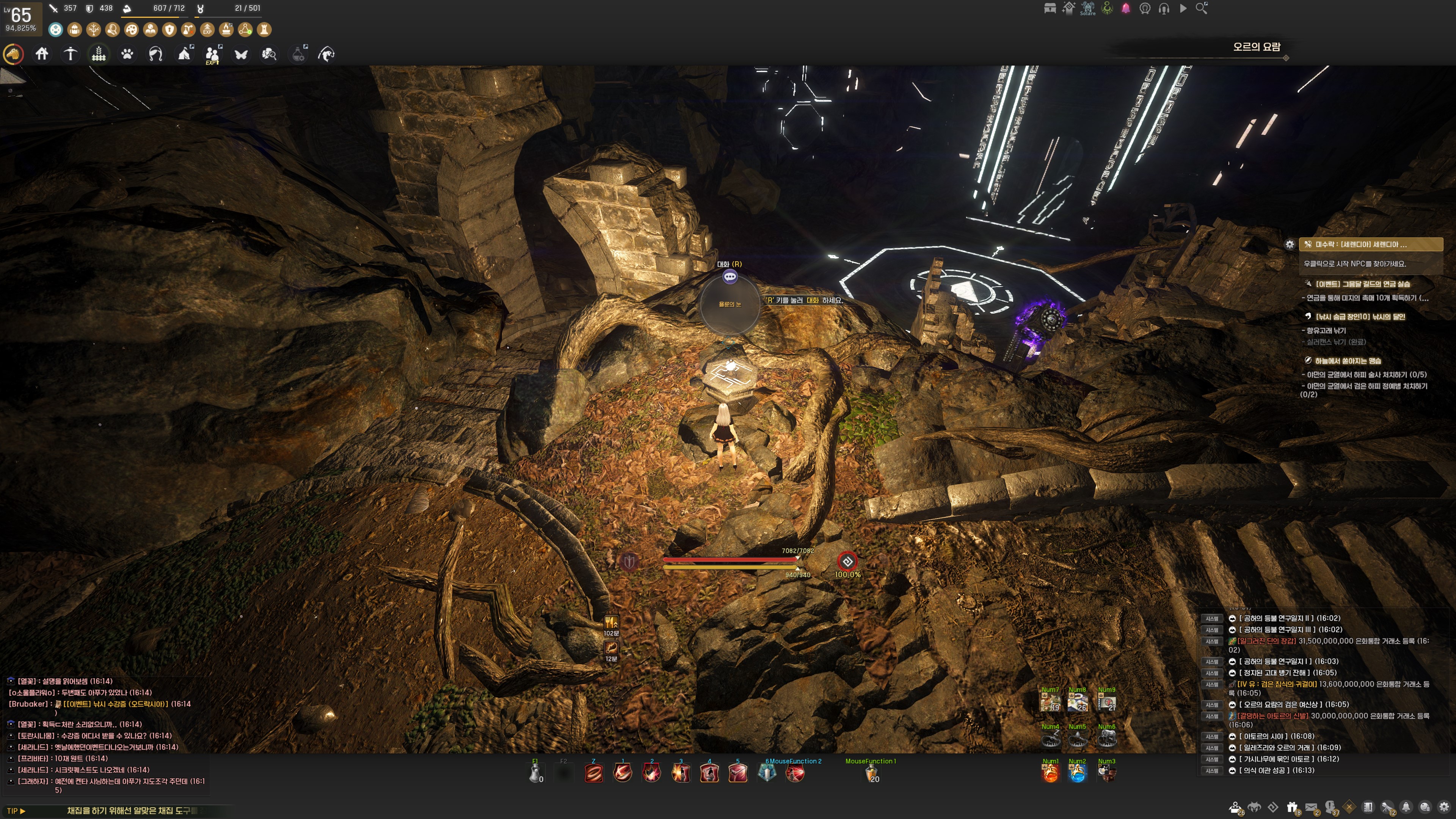Open quest widget gear settings
1456x819 pixels.
click(1289, 245)
